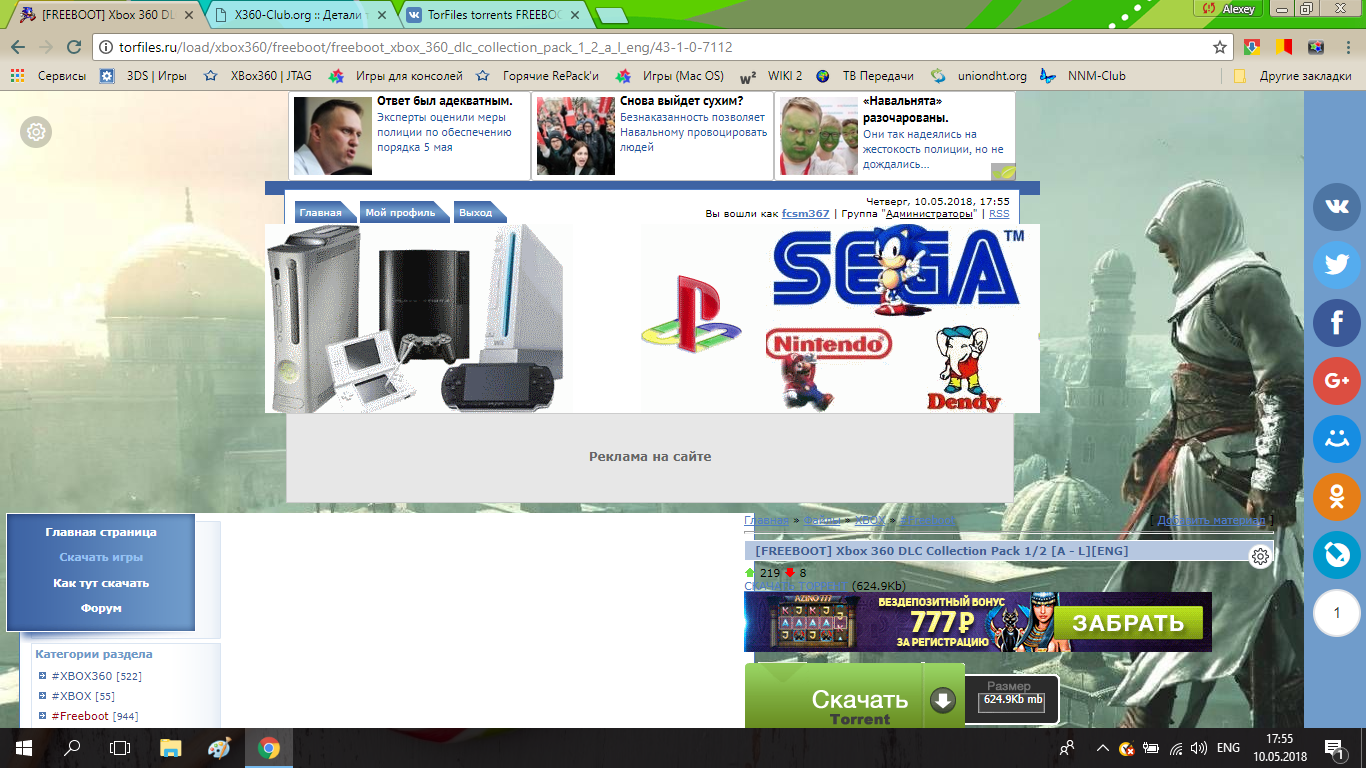Click the share counter showing 1
Image resolution: width=1366 pixels, height=768 pixels.
coord(1337,612)
